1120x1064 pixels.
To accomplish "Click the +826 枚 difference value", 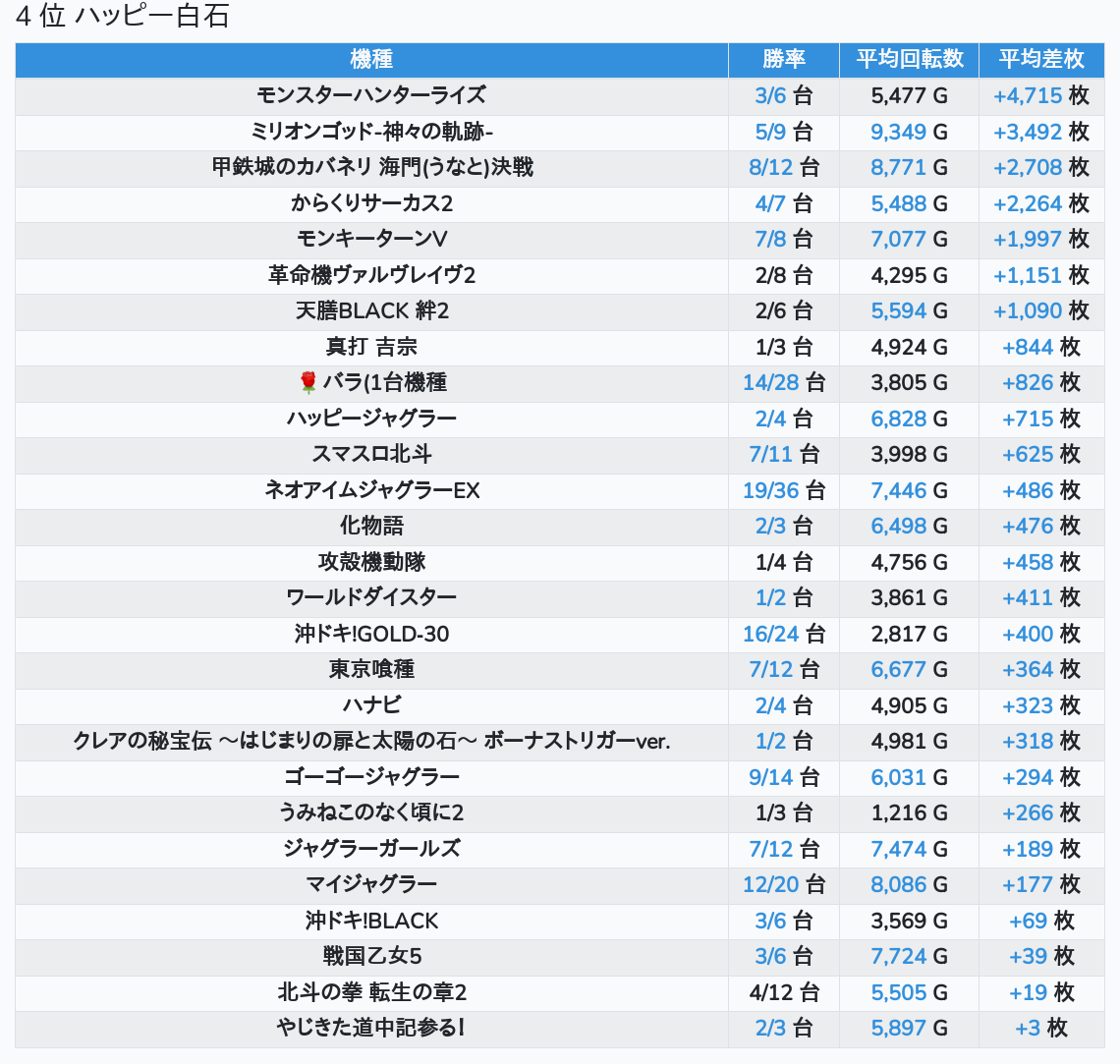I will (1041, 383).
